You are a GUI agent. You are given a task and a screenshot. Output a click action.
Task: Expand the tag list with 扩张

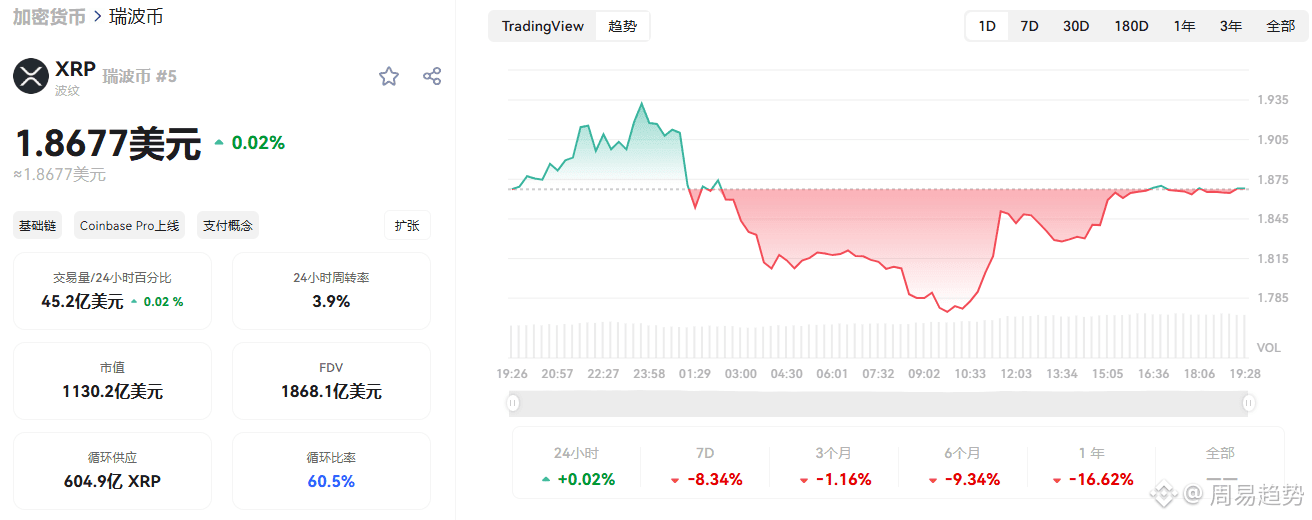point(407,225)
